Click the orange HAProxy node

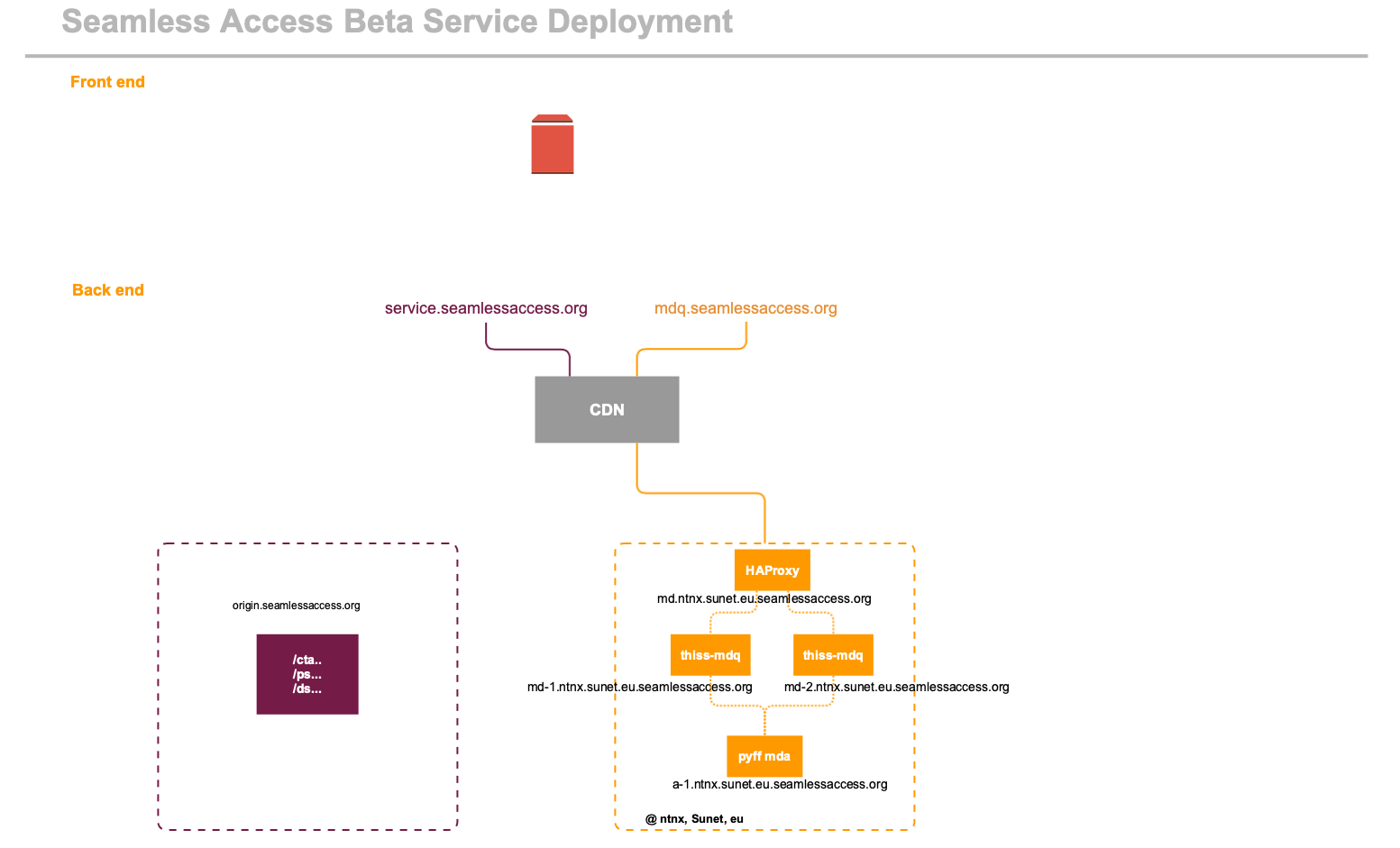click(x=773, y=570)
